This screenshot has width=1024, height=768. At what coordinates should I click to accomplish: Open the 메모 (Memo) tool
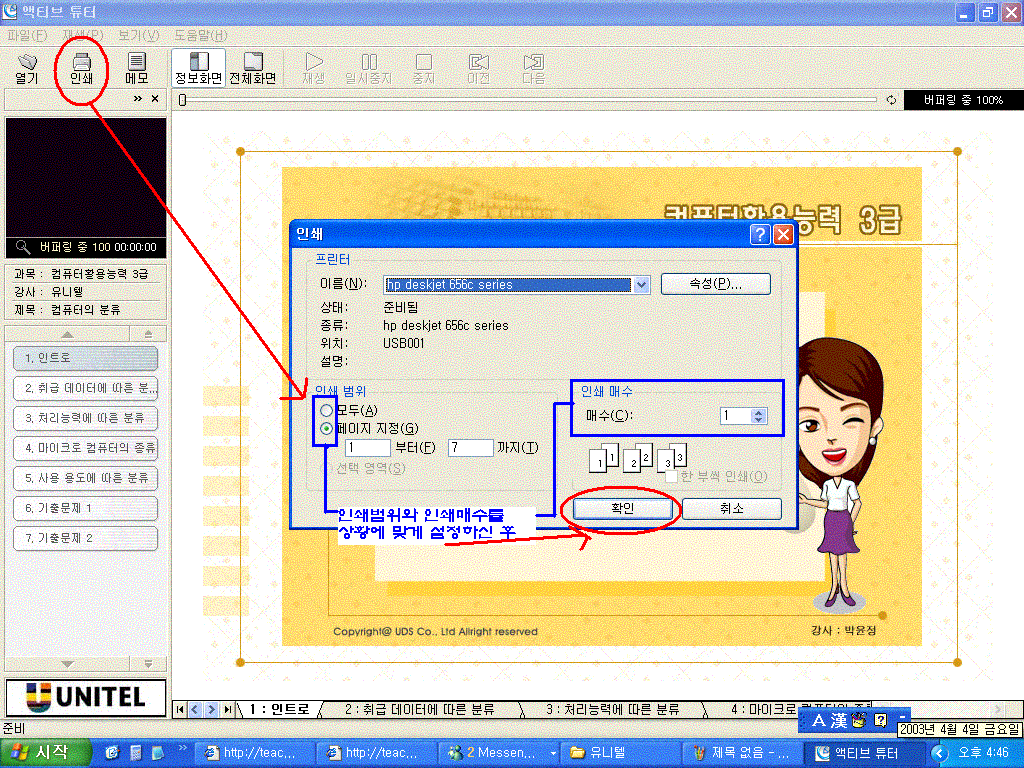coord(137,68)
